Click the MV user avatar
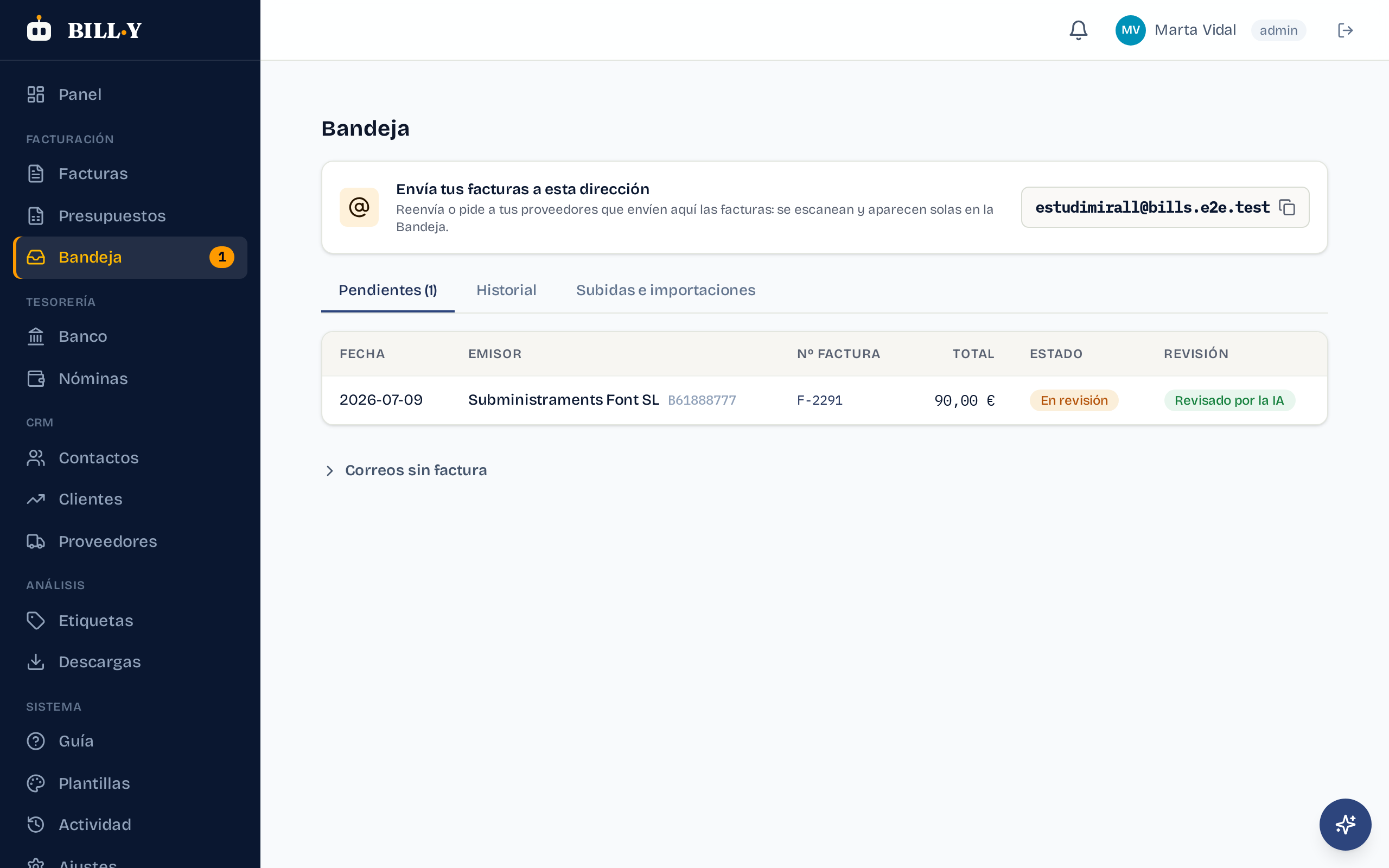 pyautogui.click(x=1130, y=30)
